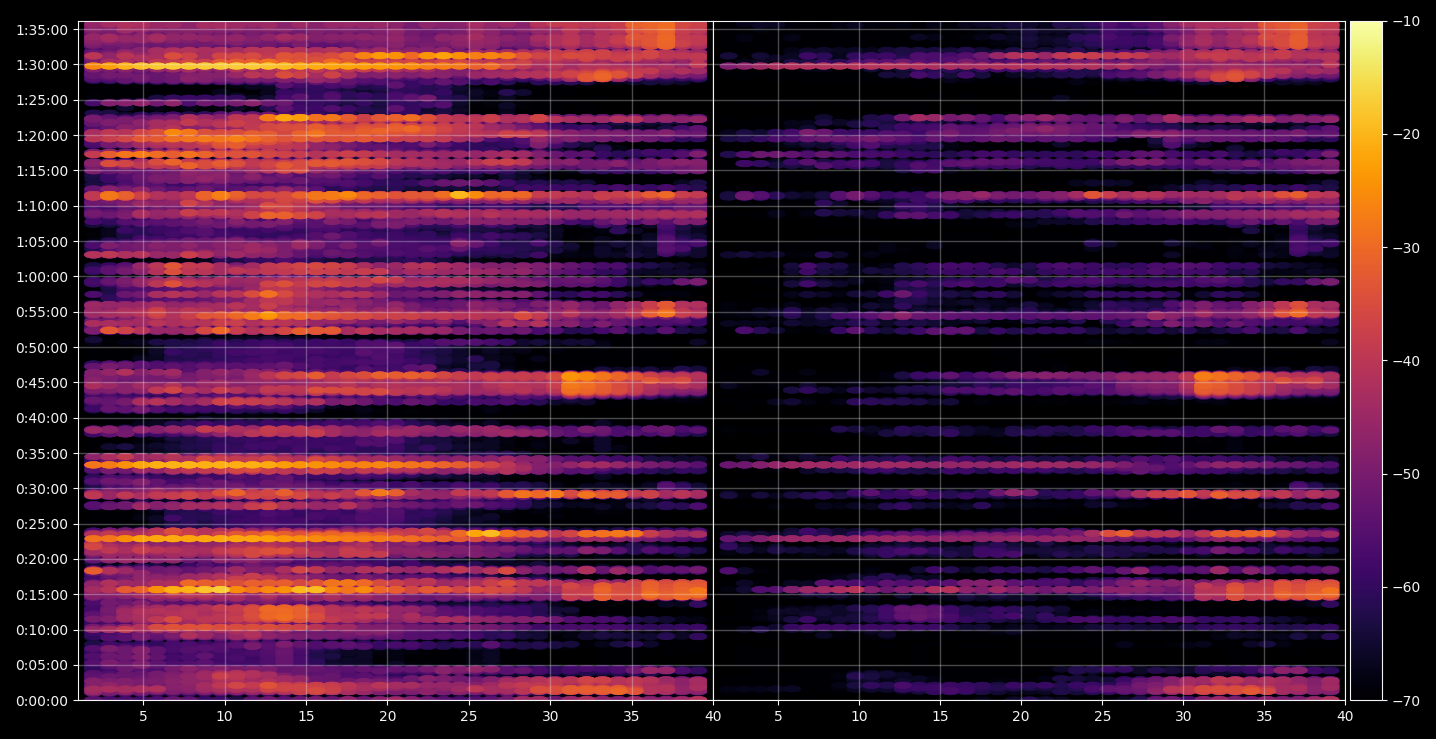Click x-axis label 10 under right heatmap
Image resolution: width=1436 pixels, height=739 pixels.
coord(858,716)
